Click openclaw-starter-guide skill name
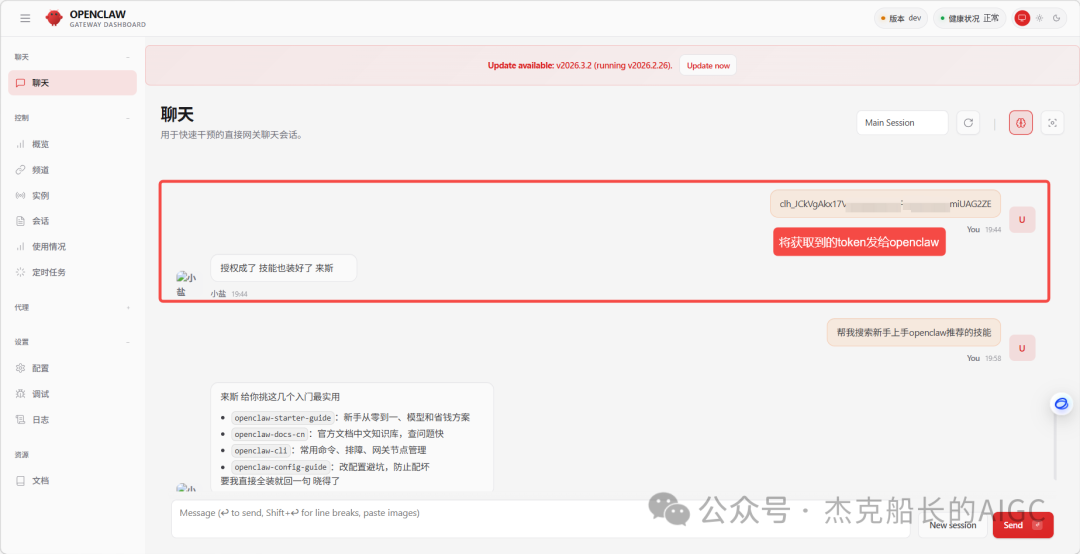 click(x=283, y=418)
